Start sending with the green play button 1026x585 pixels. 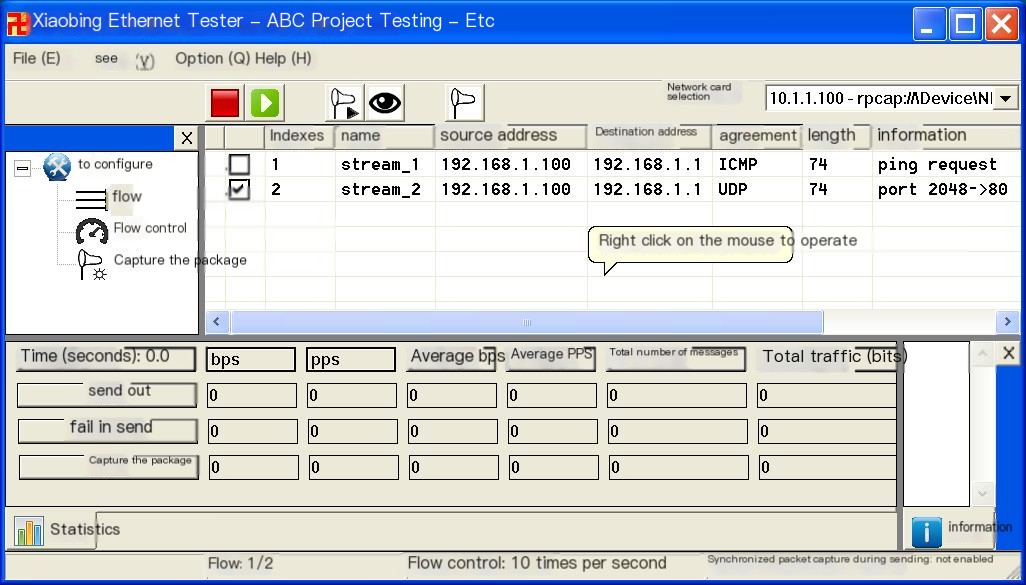coord(265,103)
